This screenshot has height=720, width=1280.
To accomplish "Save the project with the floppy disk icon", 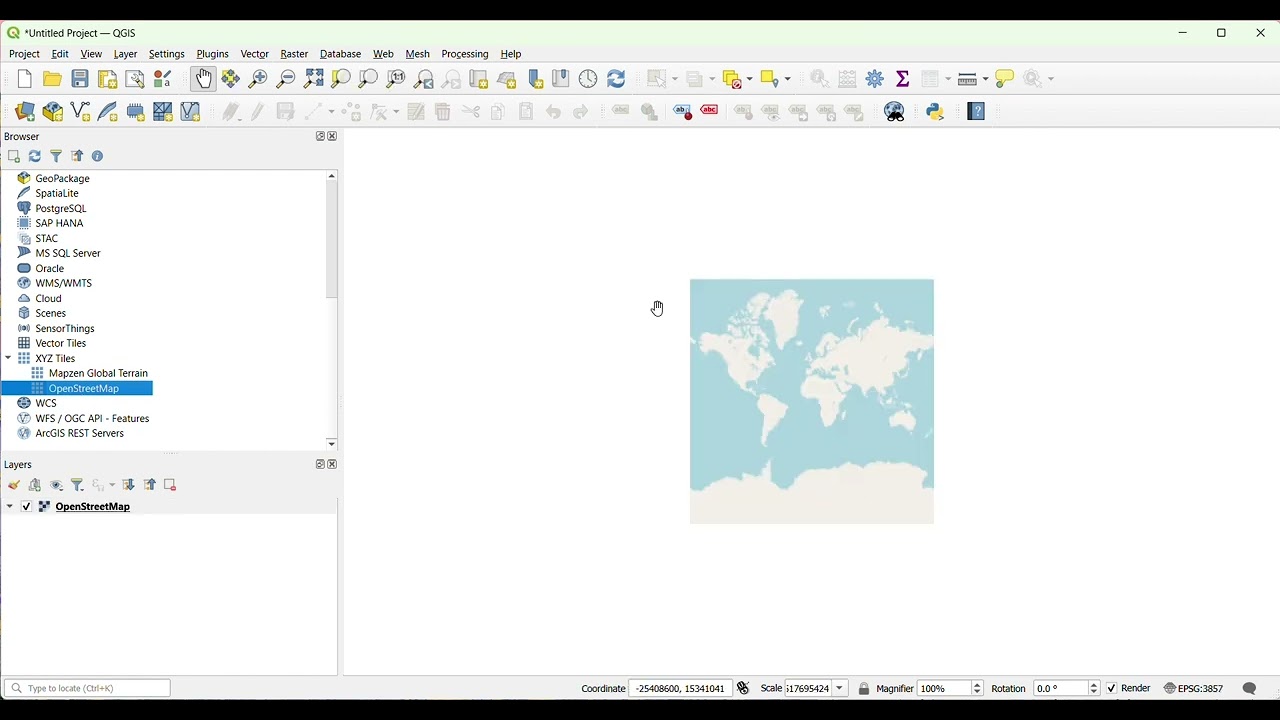I will 80,79.
